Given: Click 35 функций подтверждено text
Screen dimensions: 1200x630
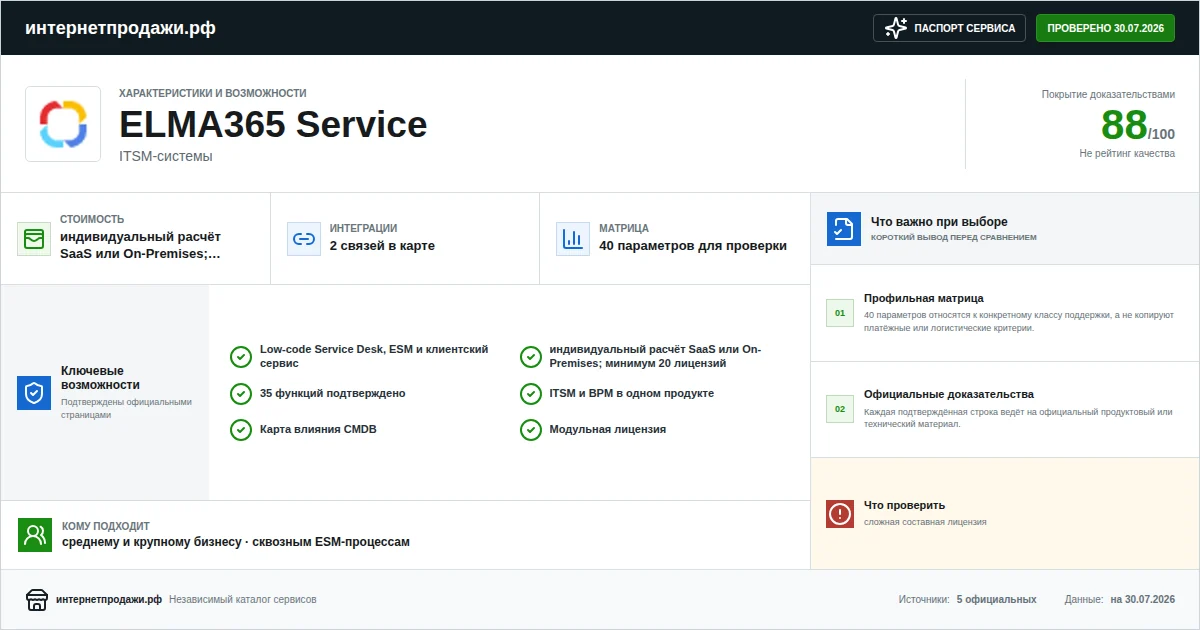Looking at the screenshot, I should pos(333,394).
